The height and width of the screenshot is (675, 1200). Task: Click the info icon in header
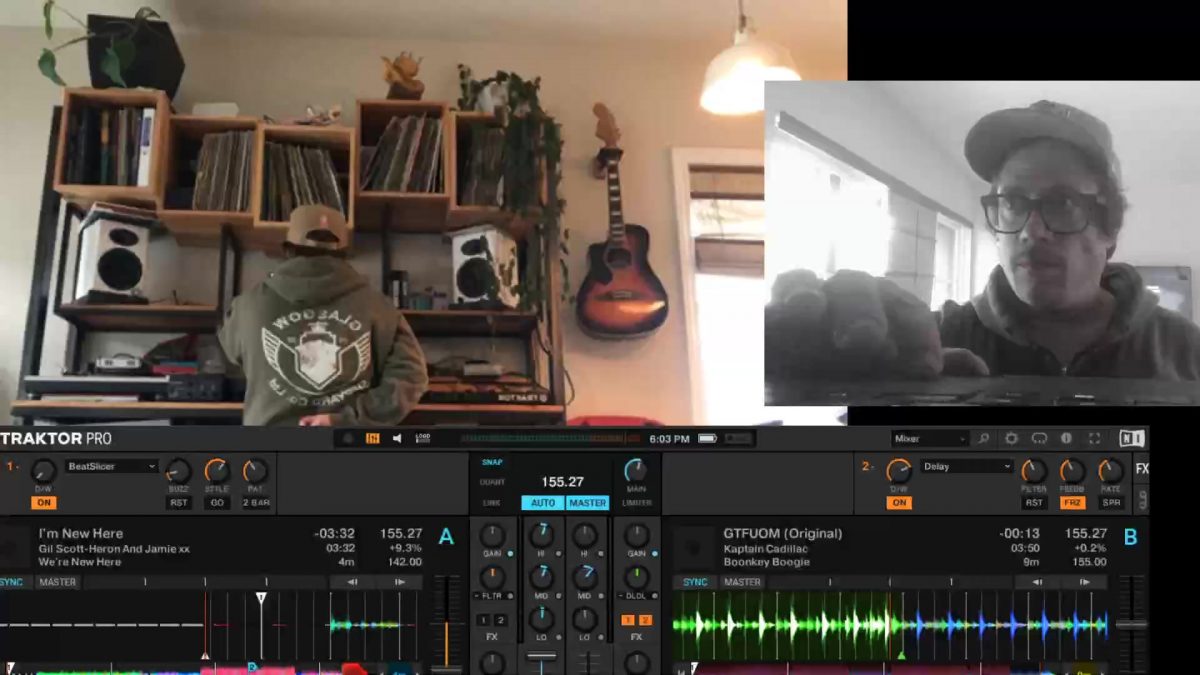1066,438
